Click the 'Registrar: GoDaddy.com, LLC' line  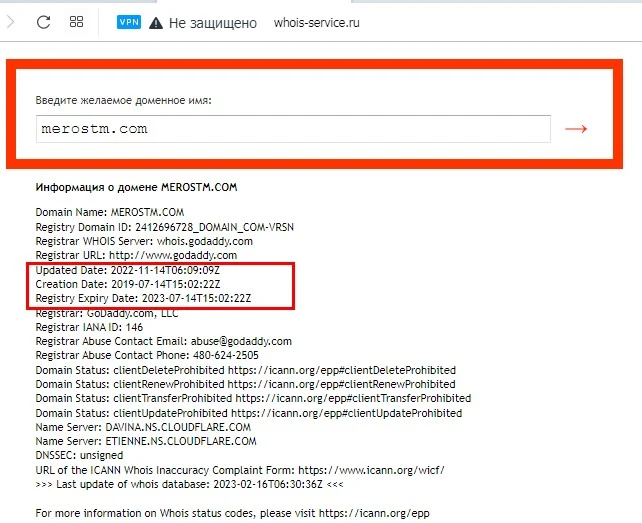click(x=107, y=314)
